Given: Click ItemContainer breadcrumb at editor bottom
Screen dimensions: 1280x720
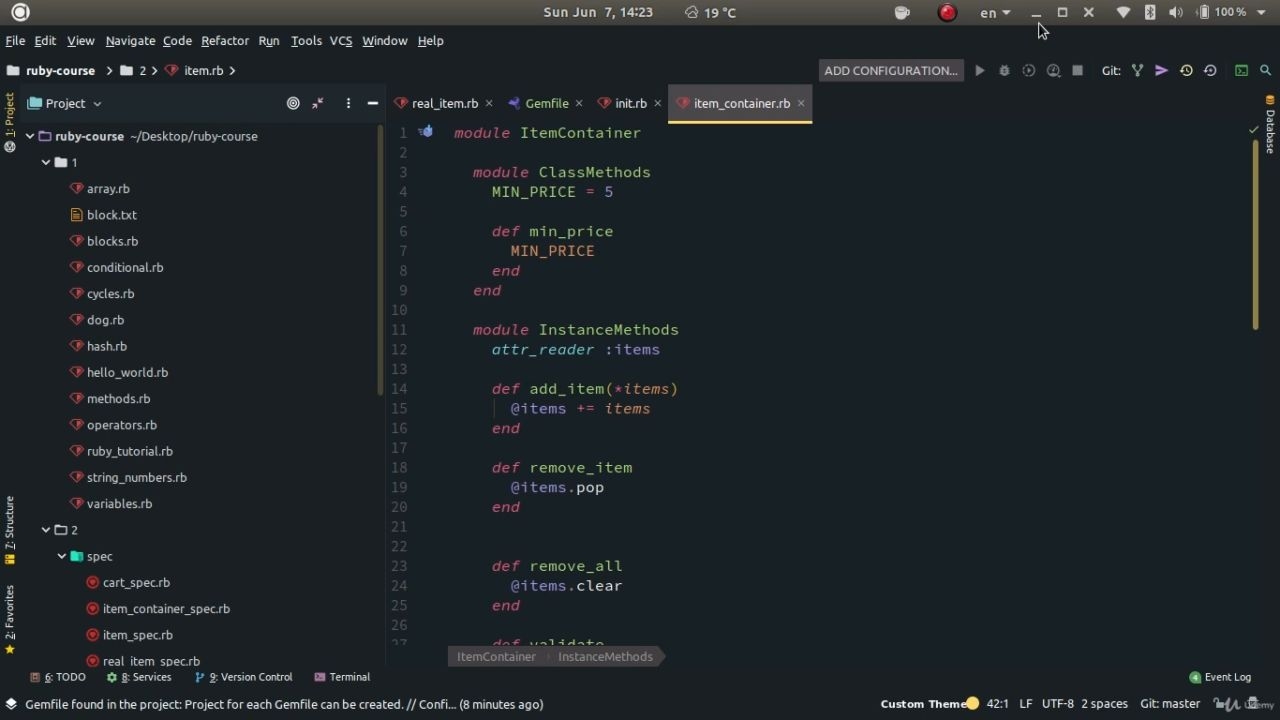Looking at the screenshot, I should pyautogui.click(x=496, y=657).
